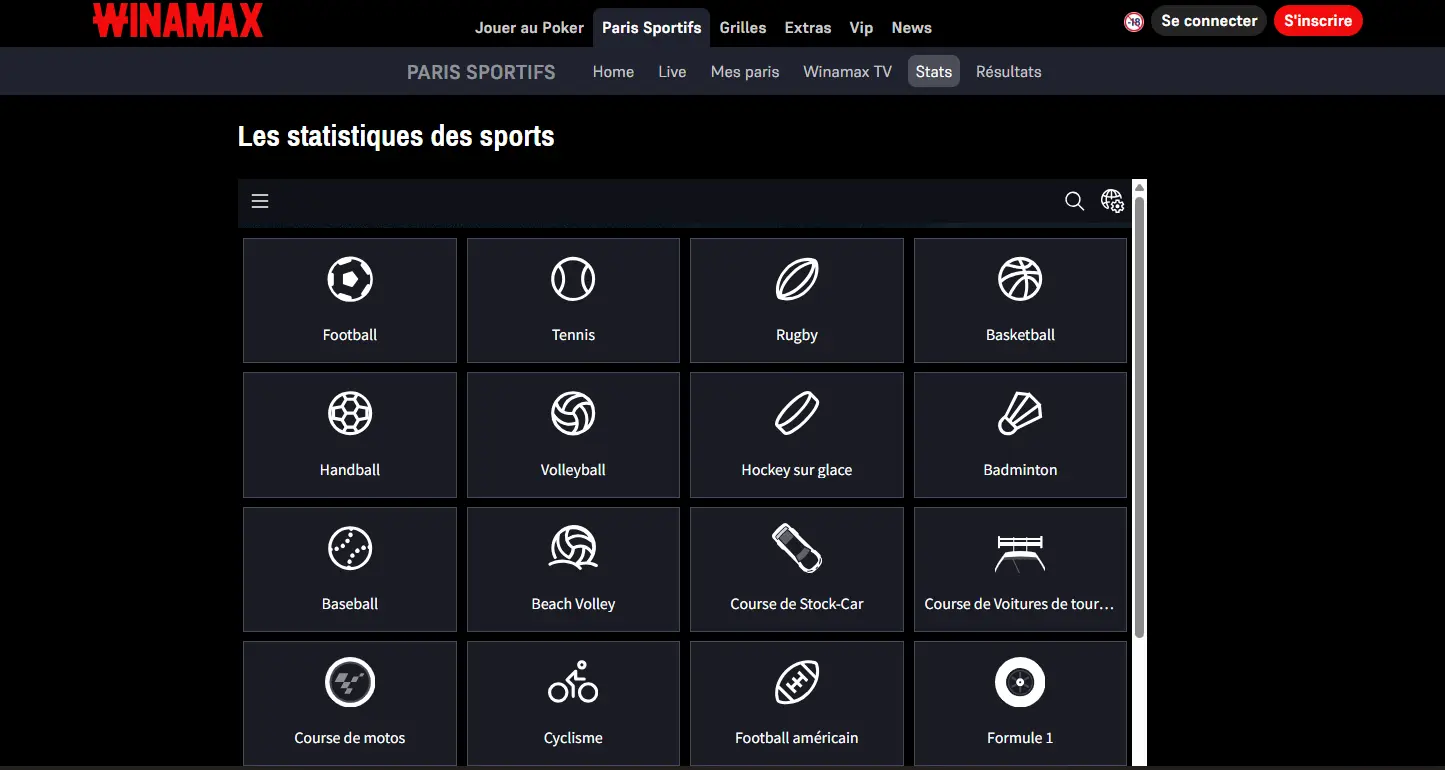The height and width of the screenshot is (770, 1445).
Task: Select the Tennis sport icon
Action: (572, 300)
